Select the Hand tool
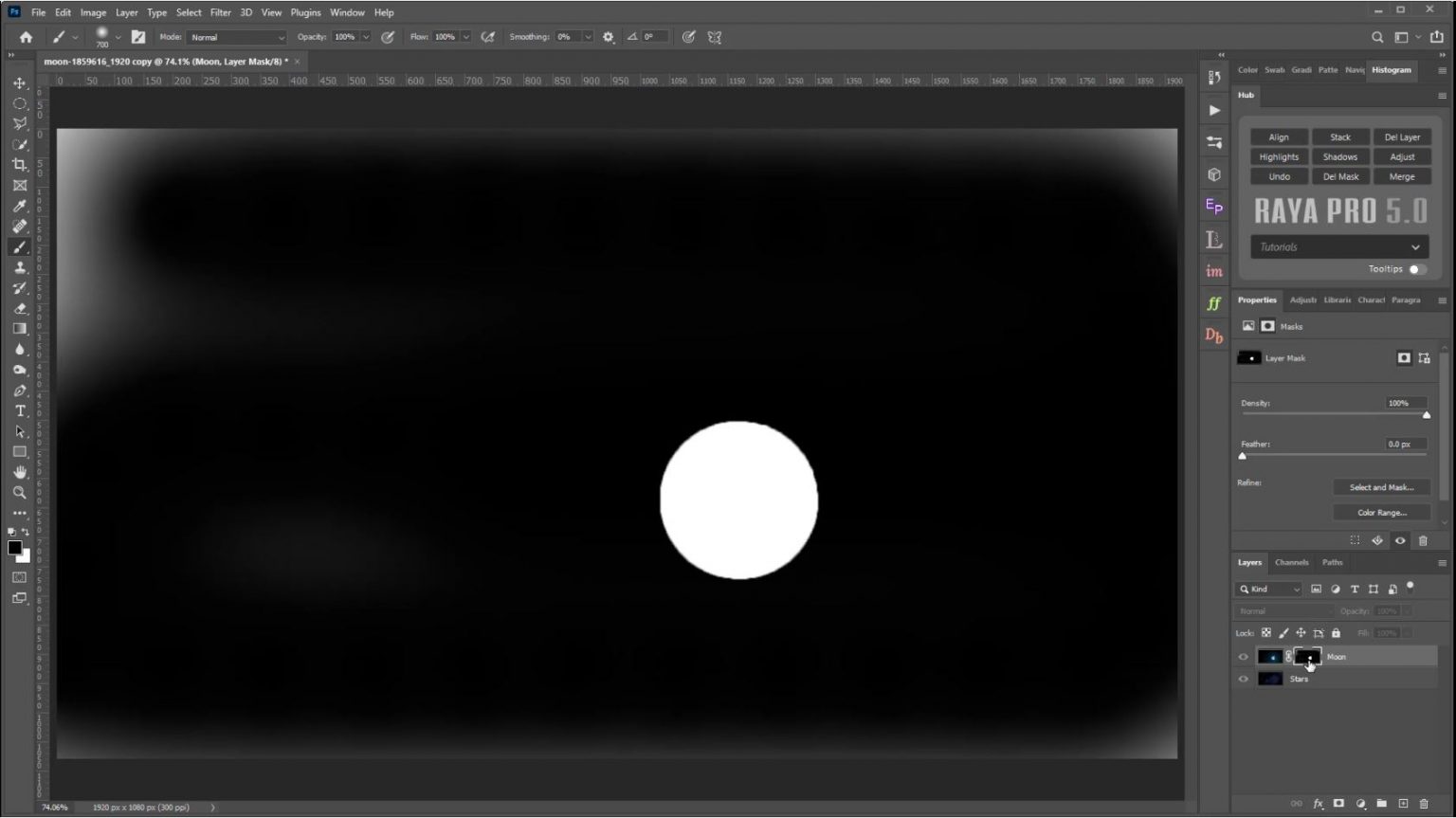Image resolution: width=1456 pixels, height=818 pixels. 18,471
